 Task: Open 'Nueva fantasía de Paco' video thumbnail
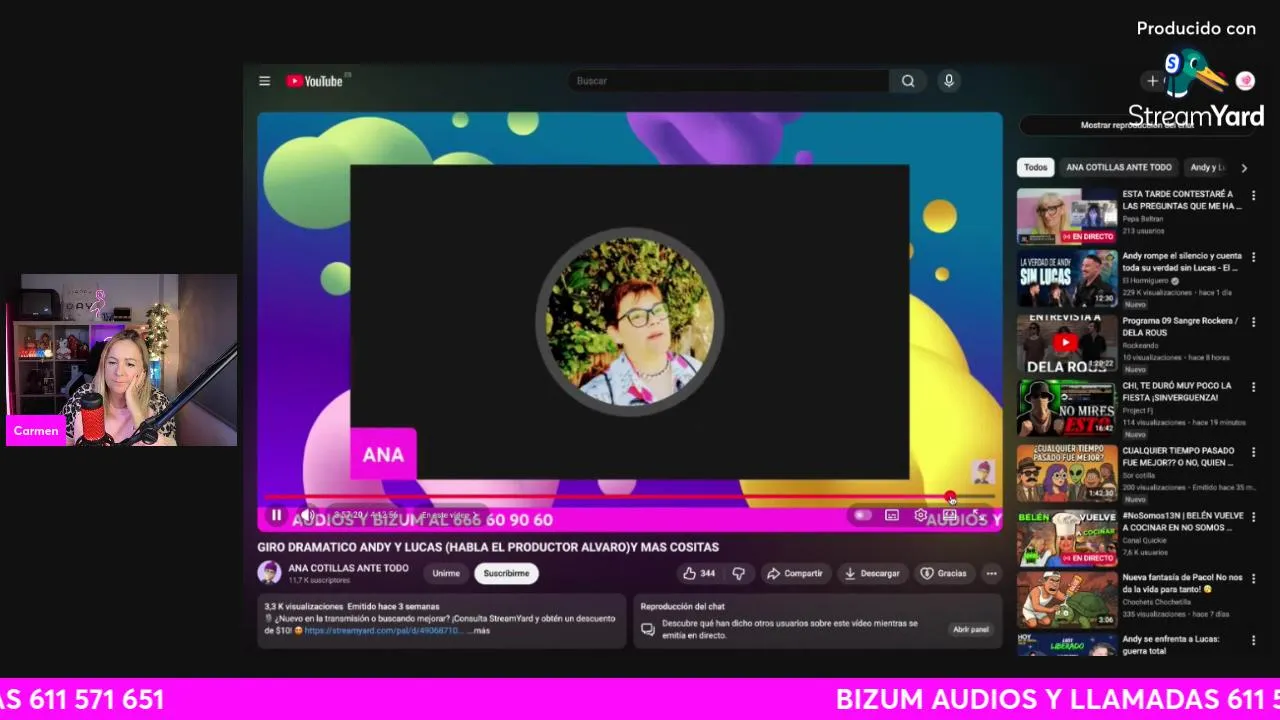point(1067,600)
